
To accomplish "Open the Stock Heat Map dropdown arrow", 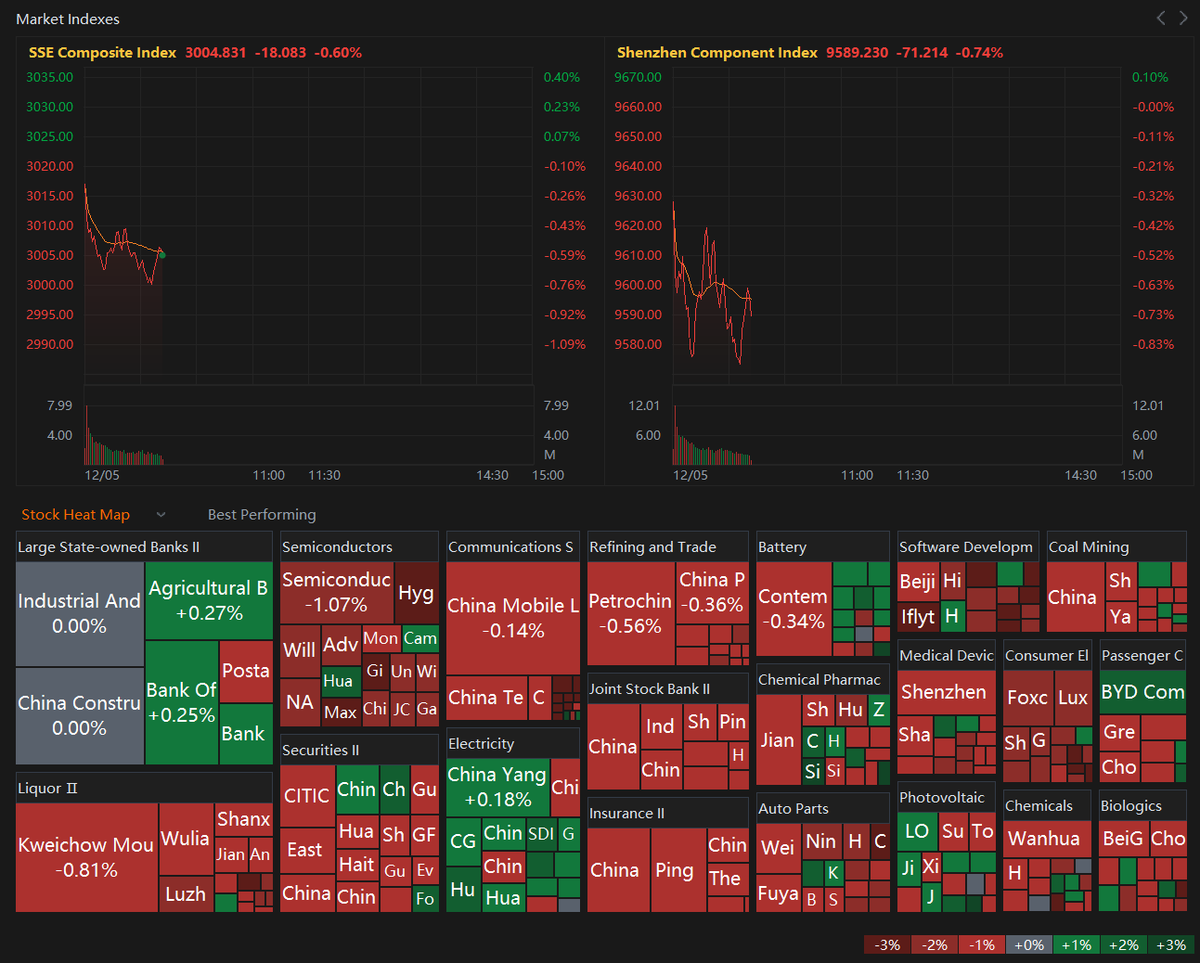I will click(x=160, y=514).
